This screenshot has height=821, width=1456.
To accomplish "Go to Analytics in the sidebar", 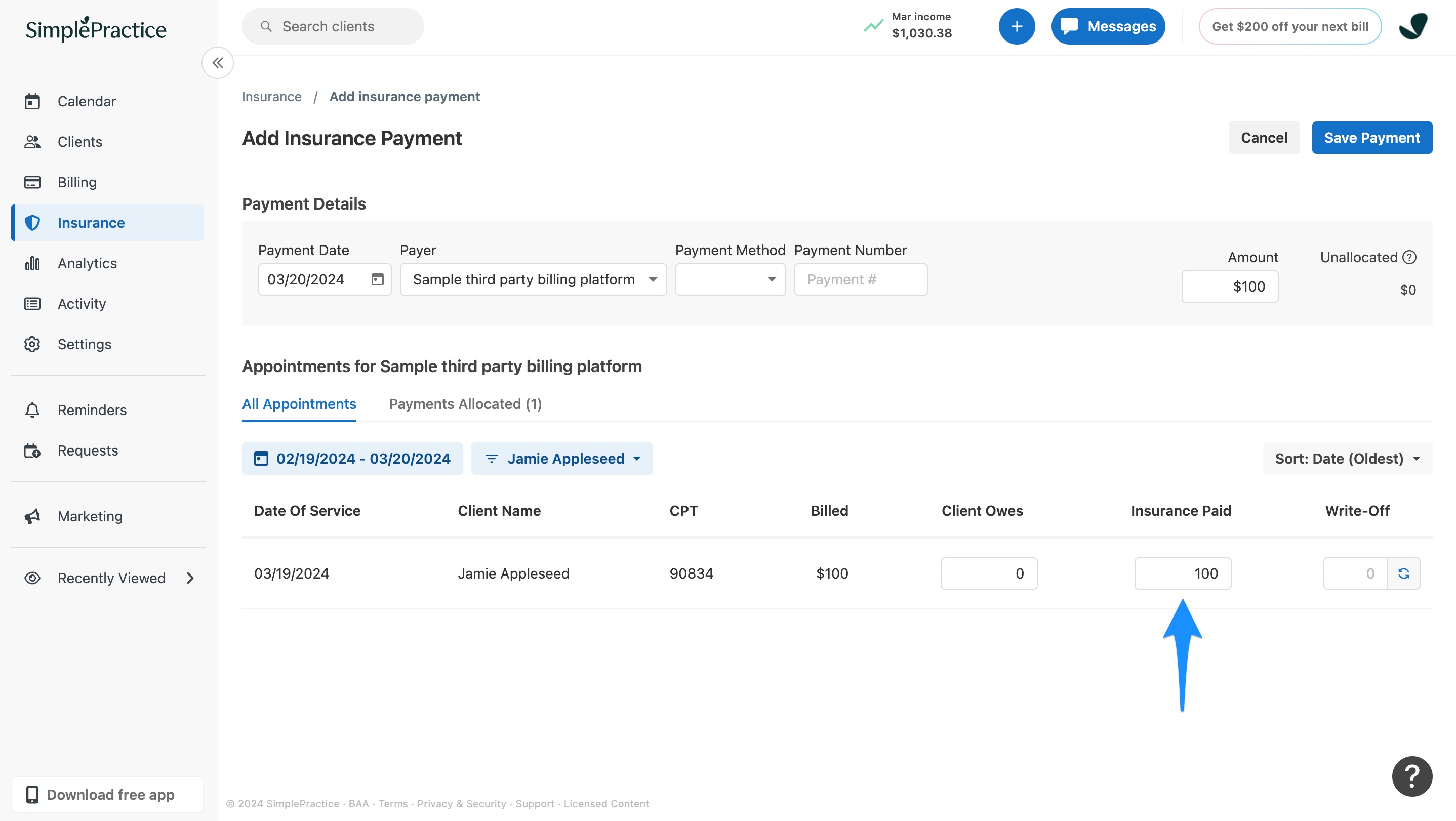I will 107,263.
